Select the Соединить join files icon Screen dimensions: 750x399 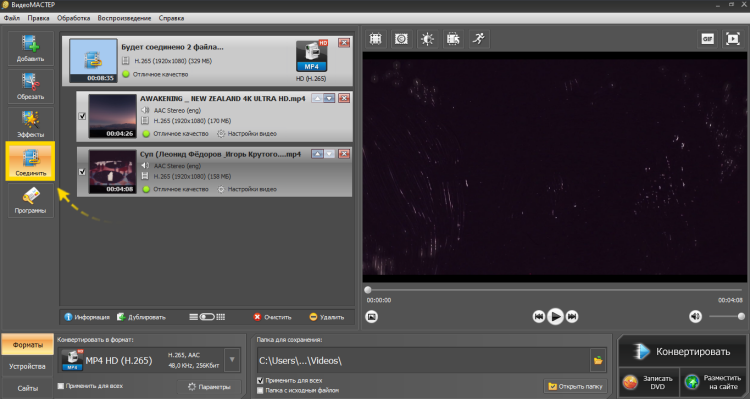click(x=30, y=161)
